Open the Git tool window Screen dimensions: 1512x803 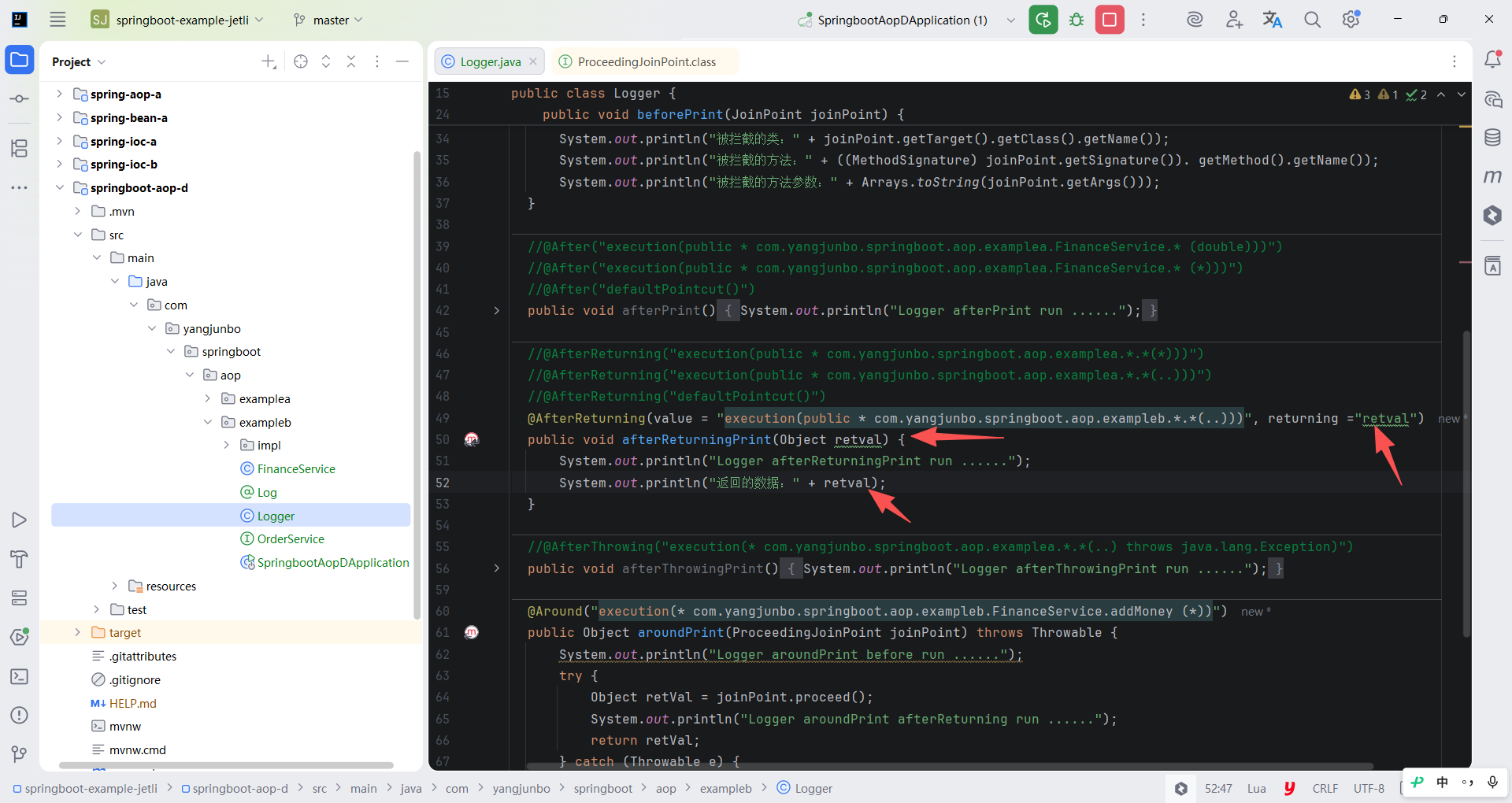(x=20, y=754)
